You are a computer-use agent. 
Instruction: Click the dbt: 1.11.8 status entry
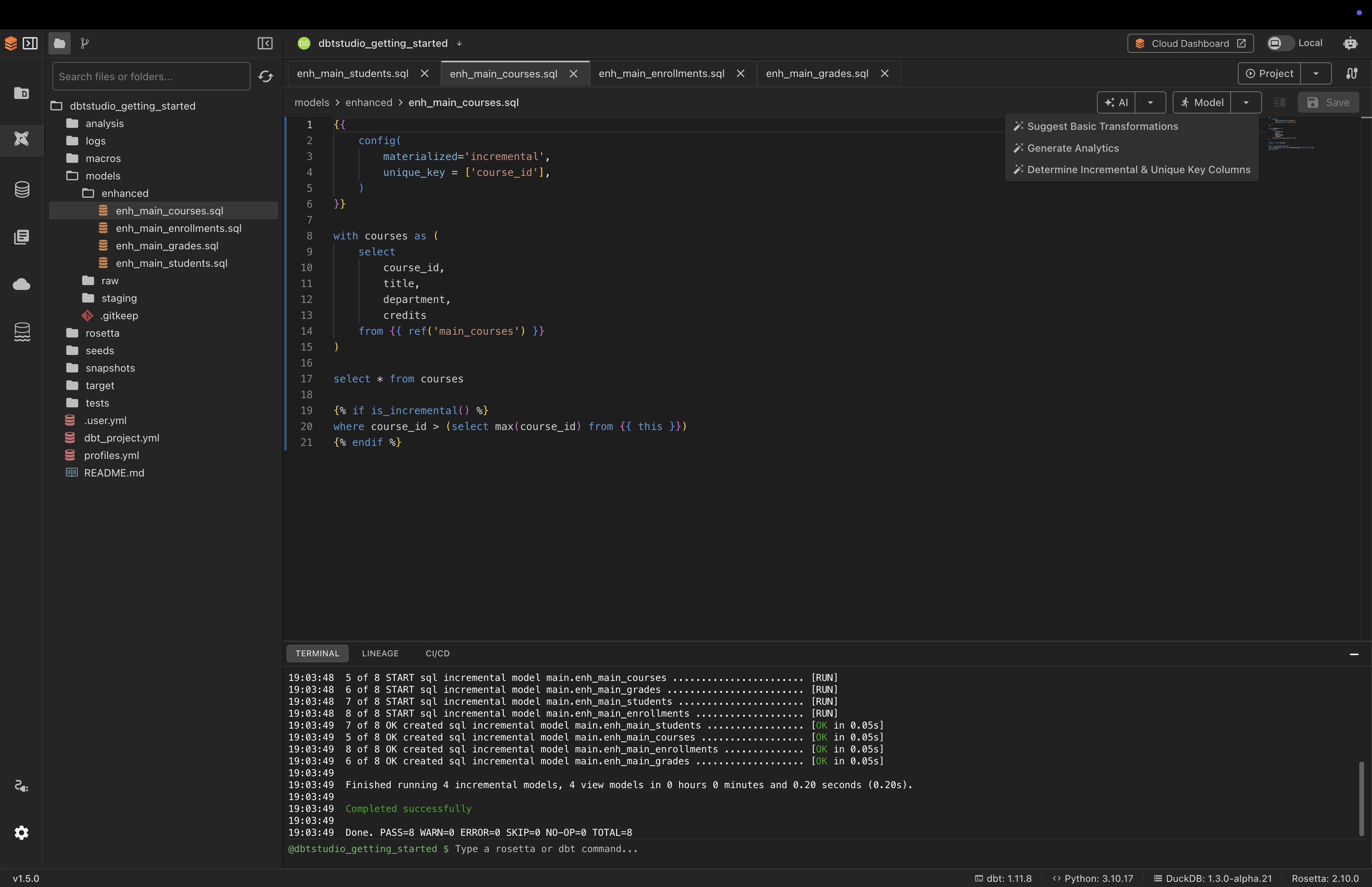tap(1003, 878)
